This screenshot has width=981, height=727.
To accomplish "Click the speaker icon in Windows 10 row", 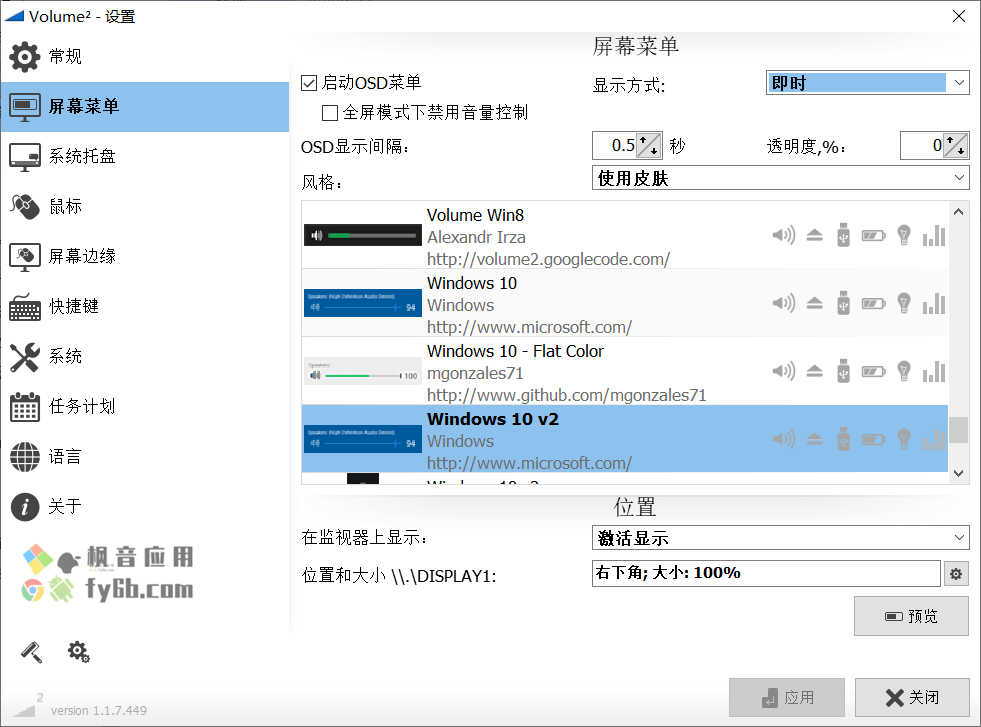I will 784,303.
